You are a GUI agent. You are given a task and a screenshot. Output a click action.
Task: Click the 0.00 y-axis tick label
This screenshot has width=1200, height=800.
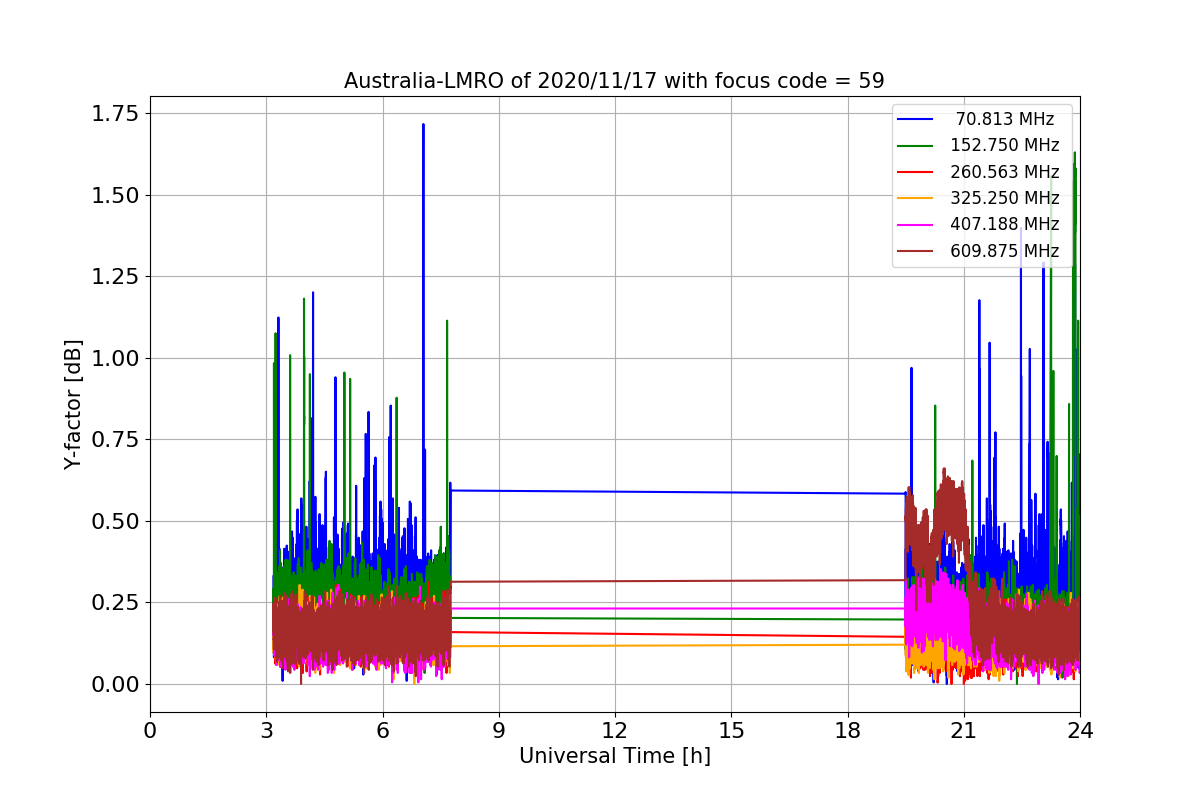(114, 684)
